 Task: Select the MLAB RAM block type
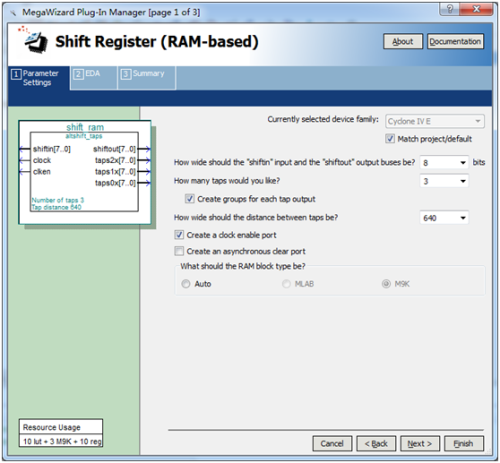coord(286,284)
